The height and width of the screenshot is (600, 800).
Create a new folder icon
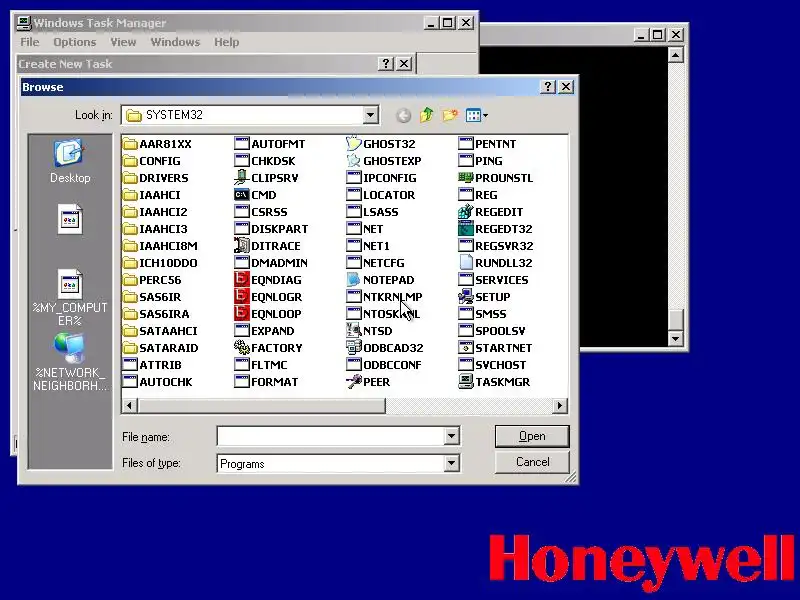[449, 115]
